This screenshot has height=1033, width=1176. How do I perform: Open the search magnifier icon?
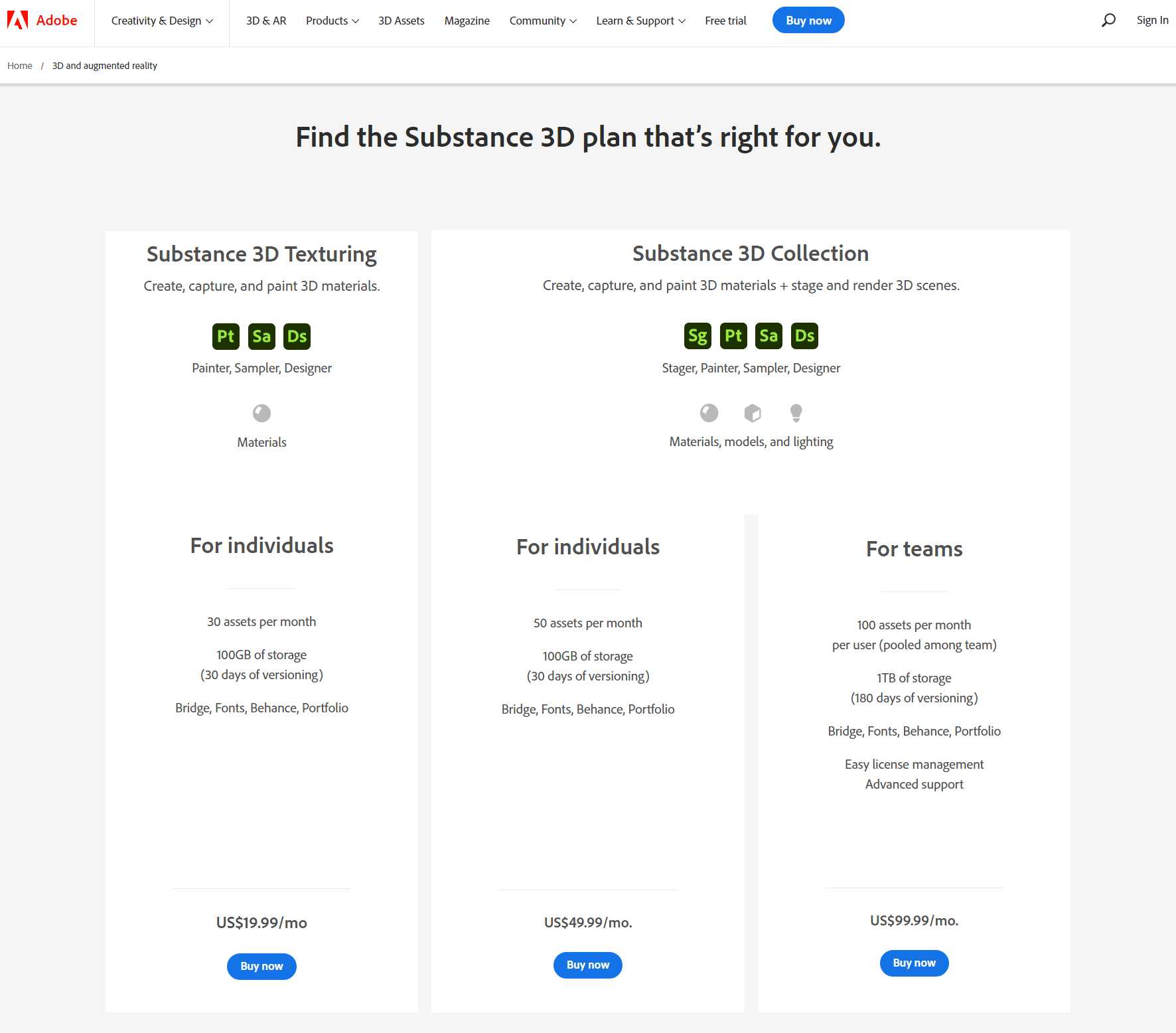click(1108, 21)
